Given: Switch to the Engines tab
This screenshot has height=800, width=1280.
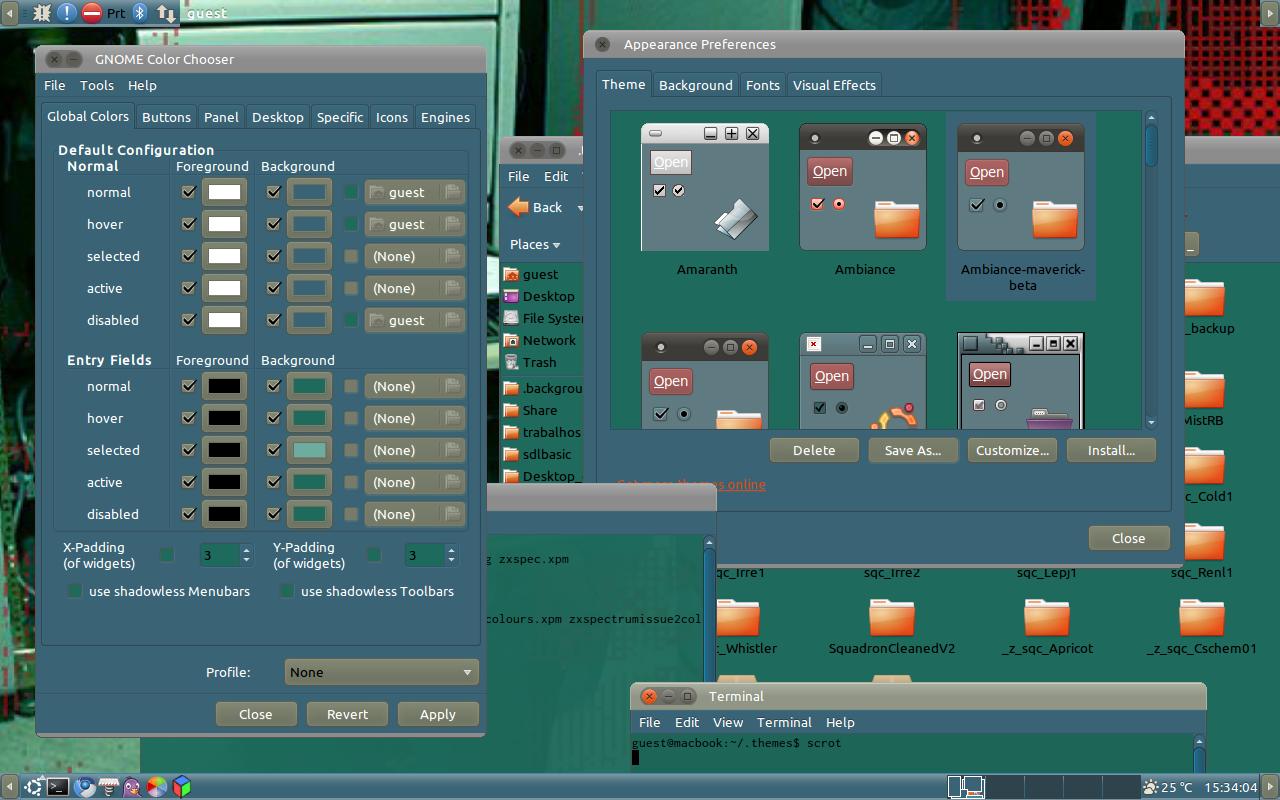Looking at the screenshot, I should click(445, 117).
